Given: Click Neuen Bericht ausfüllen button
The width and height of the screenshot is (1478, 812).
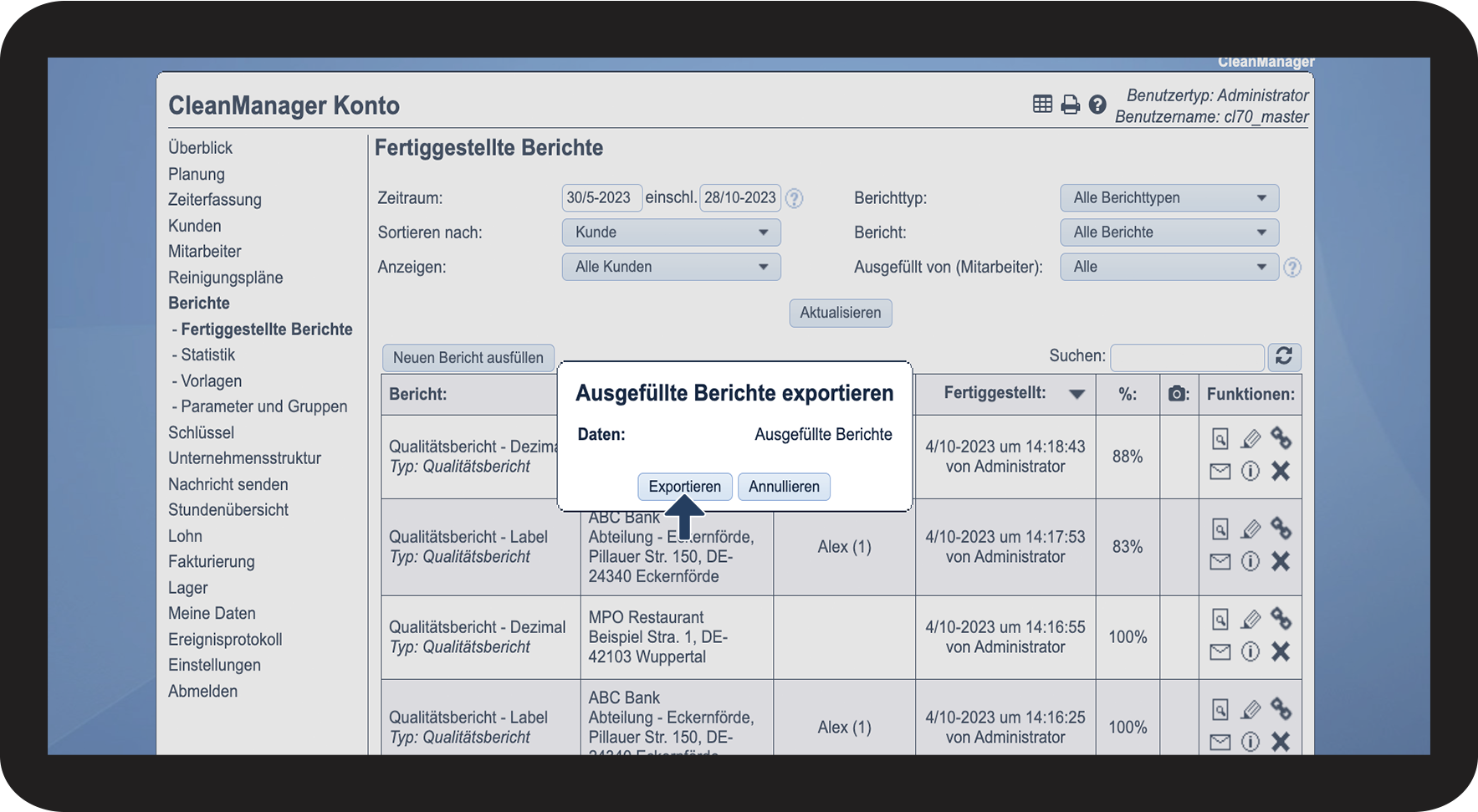Looking at the screenshot, I should click(468, 358).
